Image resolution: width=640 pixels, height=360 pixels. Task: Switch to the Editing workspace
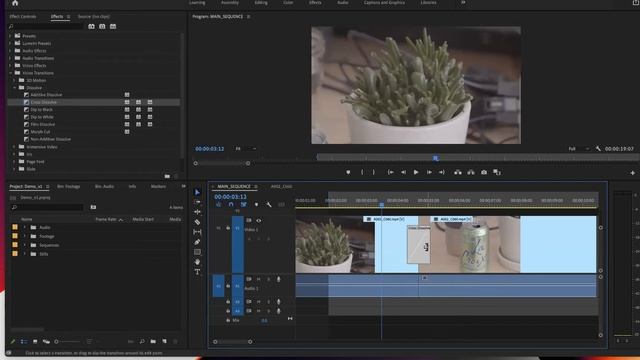tap(261, 2)
